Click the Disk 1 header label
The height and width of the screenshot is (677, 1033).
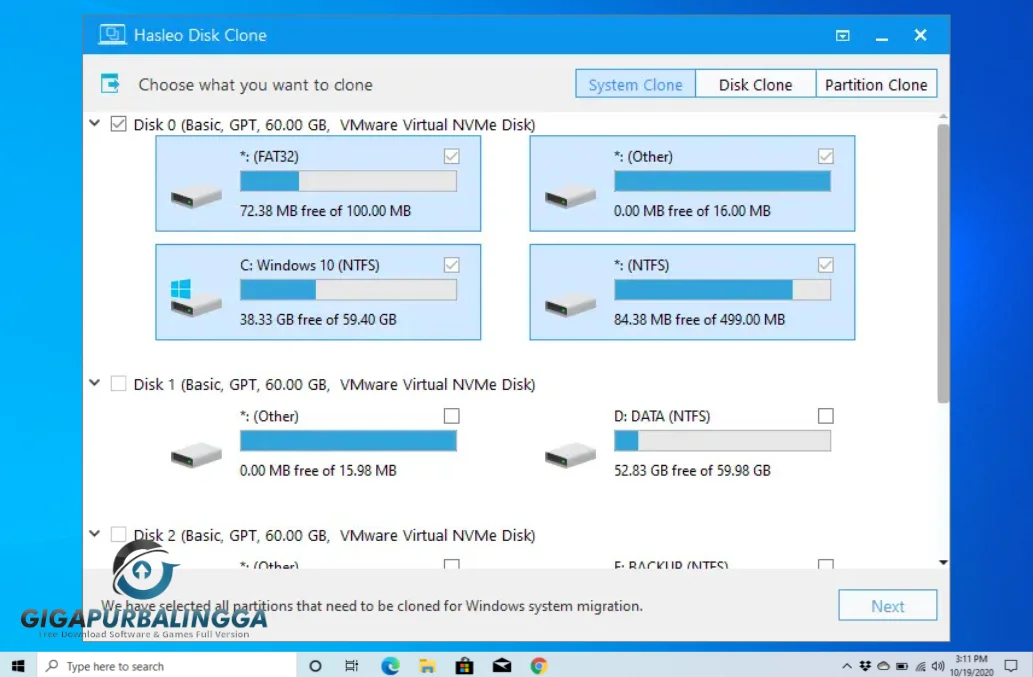(334, 384)
